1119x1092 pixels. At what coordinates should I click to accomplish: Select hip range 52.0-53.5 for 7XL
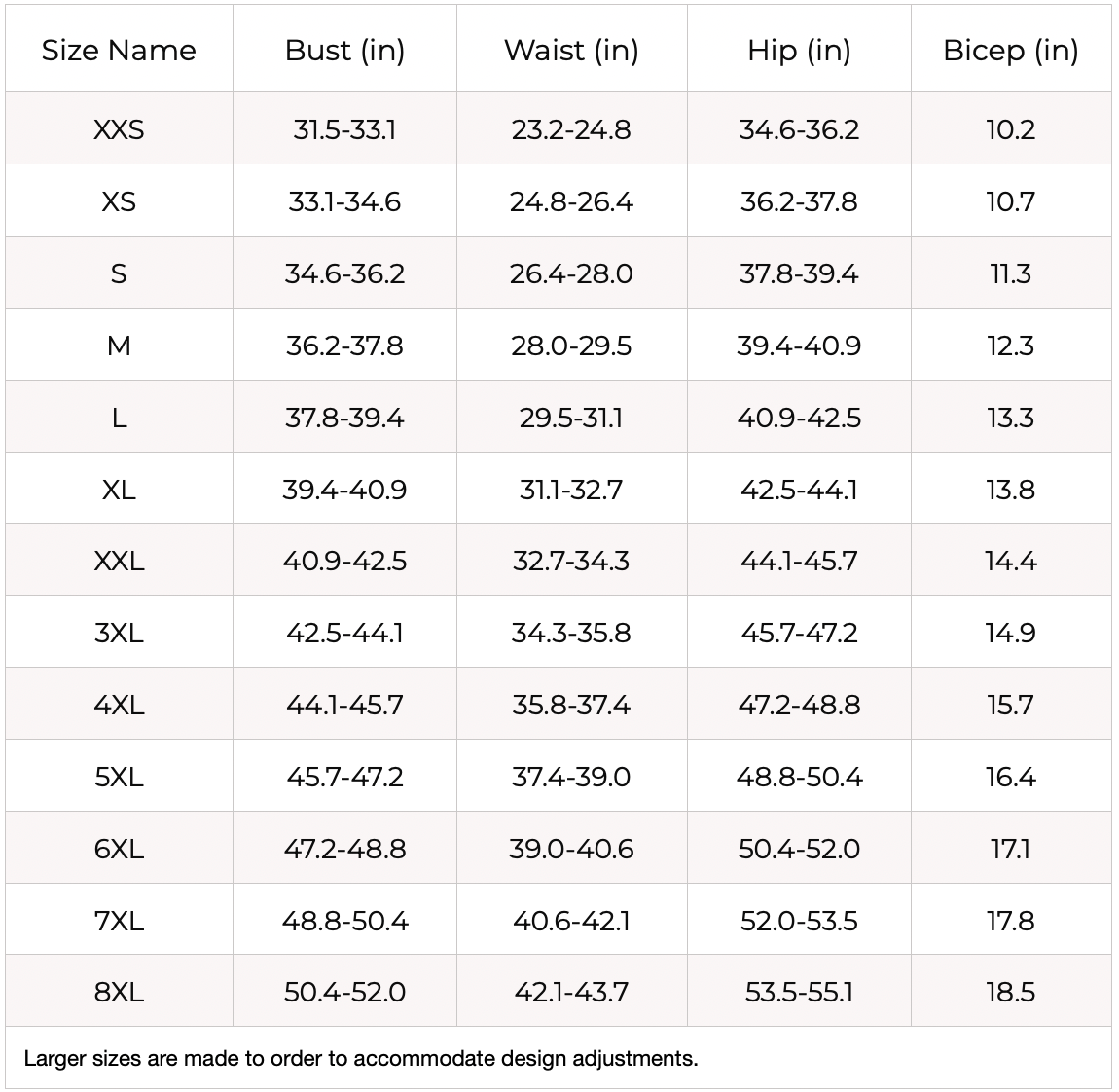tap(799, 921)
